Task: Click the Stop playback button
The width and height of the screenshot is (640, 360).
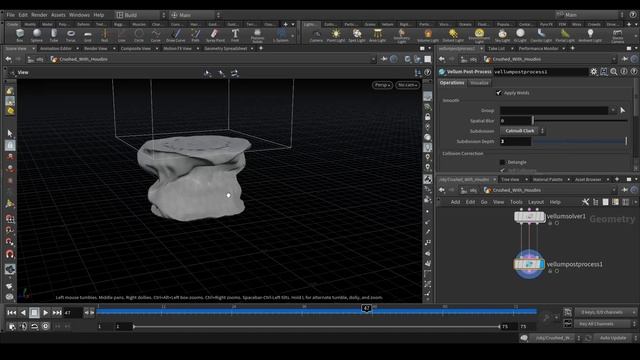Action: pos(34,313)
